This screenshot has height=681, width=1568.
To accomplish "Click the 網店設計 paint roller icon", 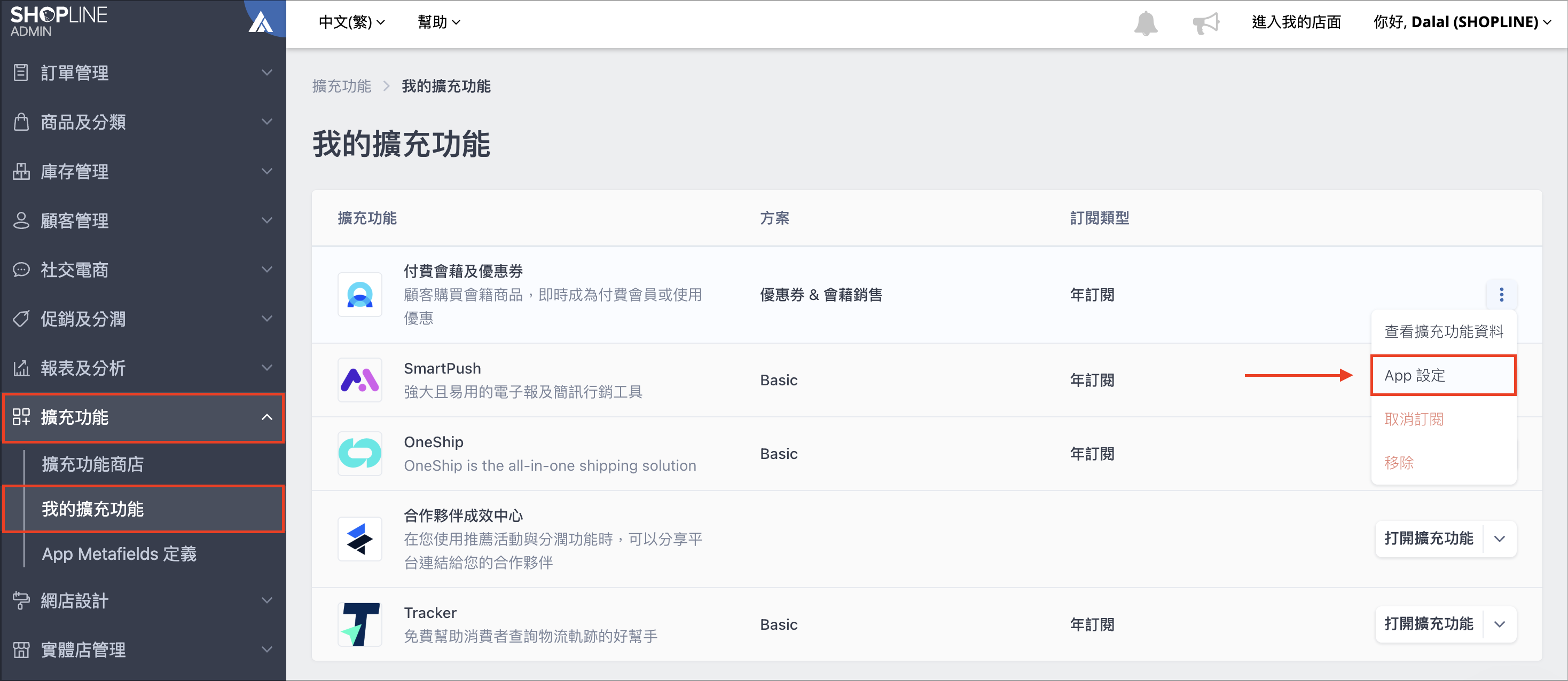I will 21,601.
